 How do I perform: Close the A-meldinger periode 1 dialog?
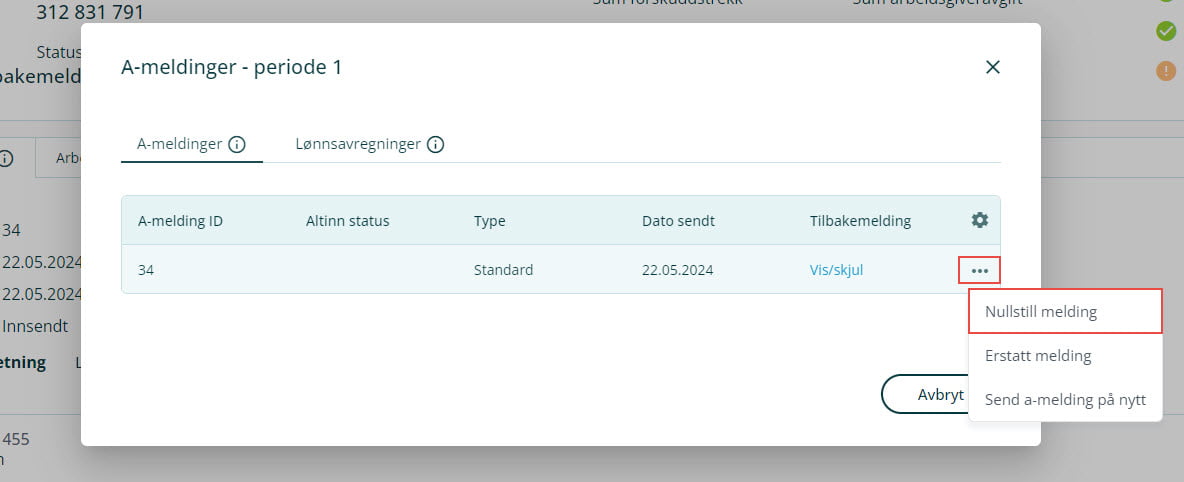[992, 67]
